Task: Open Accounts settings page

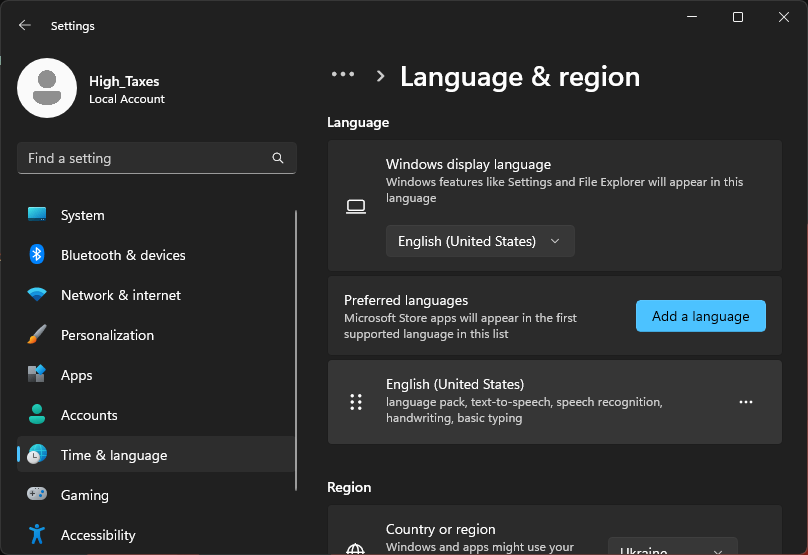Action: click(89, 415)
